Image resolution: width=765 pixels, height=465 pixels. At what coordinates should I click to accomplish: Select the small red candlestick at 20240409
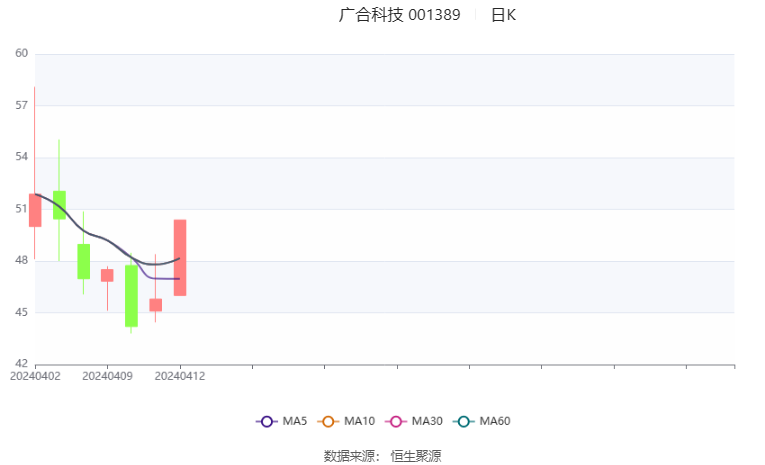[x=107, y=275]
